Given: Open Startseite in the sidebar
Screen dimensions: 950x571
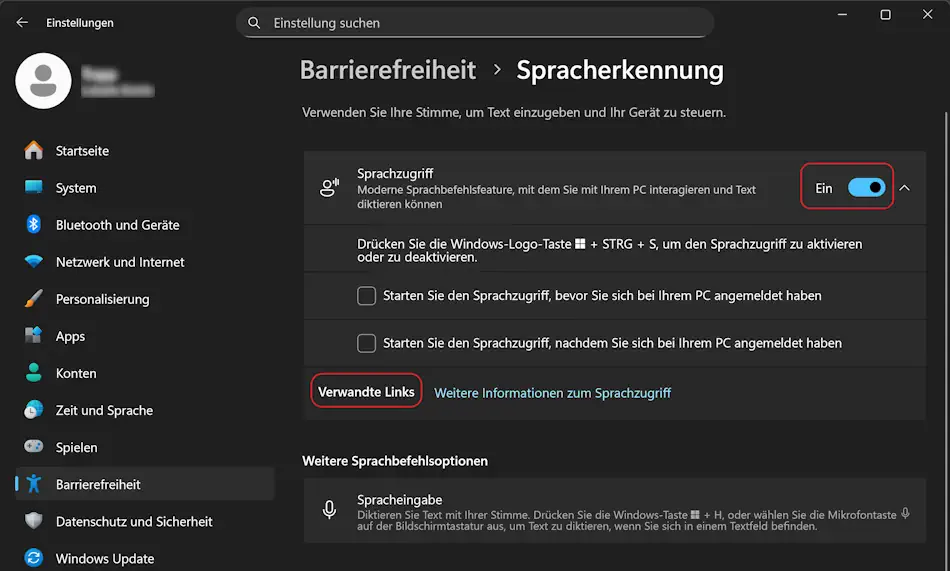Looking at the screenshot, I should [x=145, y=150].
